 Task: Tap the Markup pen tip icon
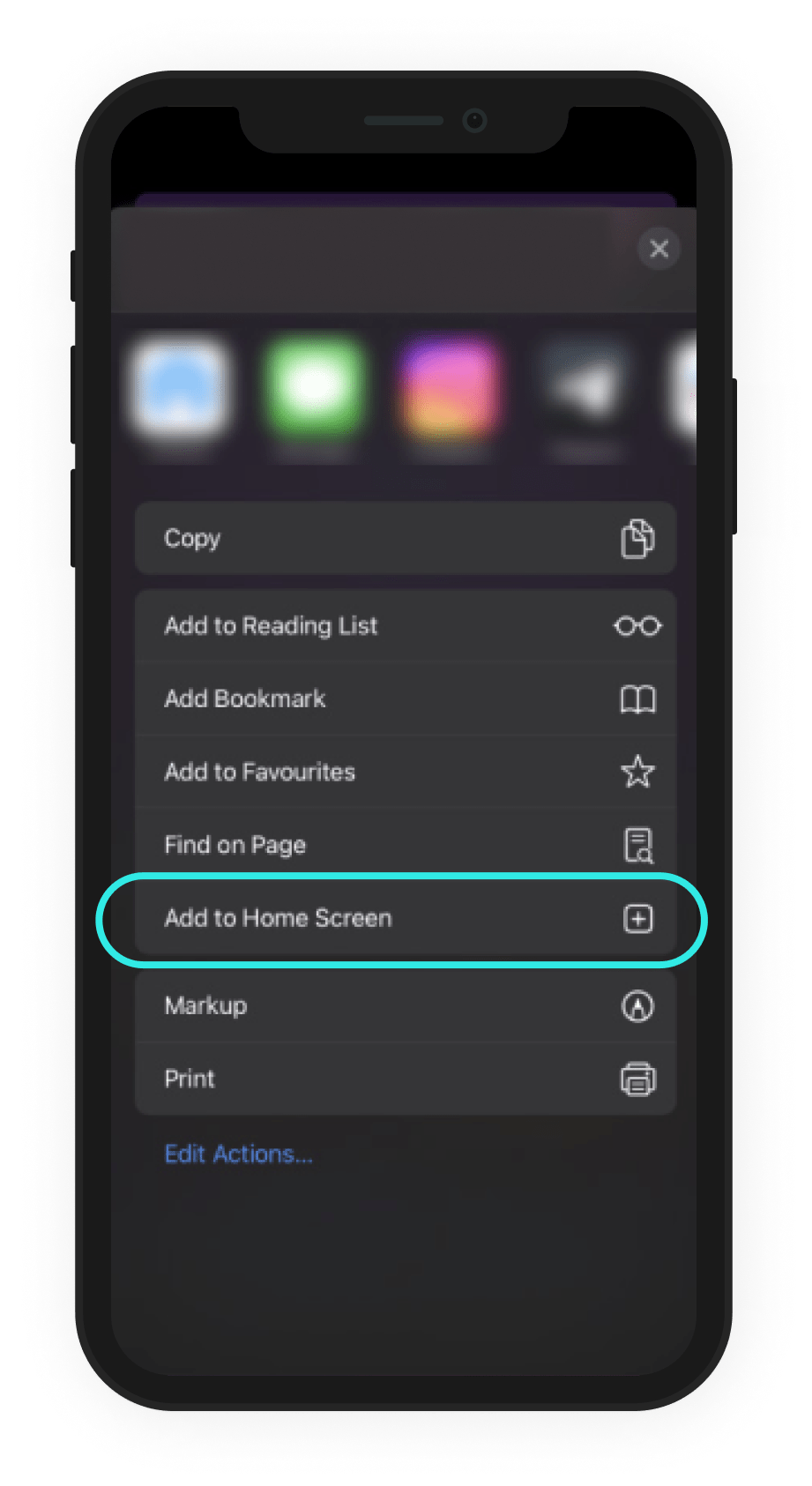(x=637, y=1005)
